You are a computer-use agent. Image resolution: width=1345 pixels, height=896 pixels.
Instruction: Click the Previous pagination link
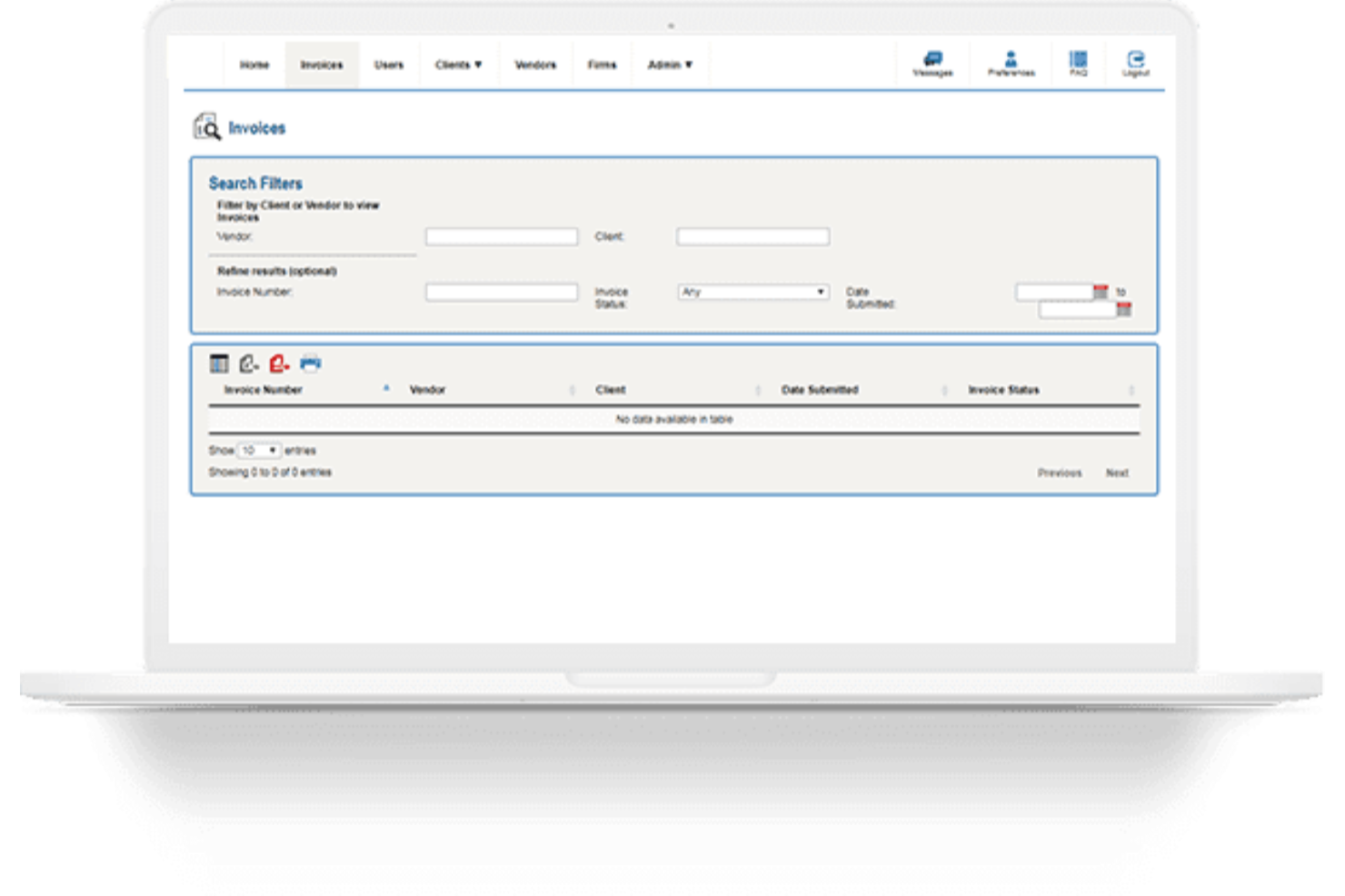[x=1060, y=473]
